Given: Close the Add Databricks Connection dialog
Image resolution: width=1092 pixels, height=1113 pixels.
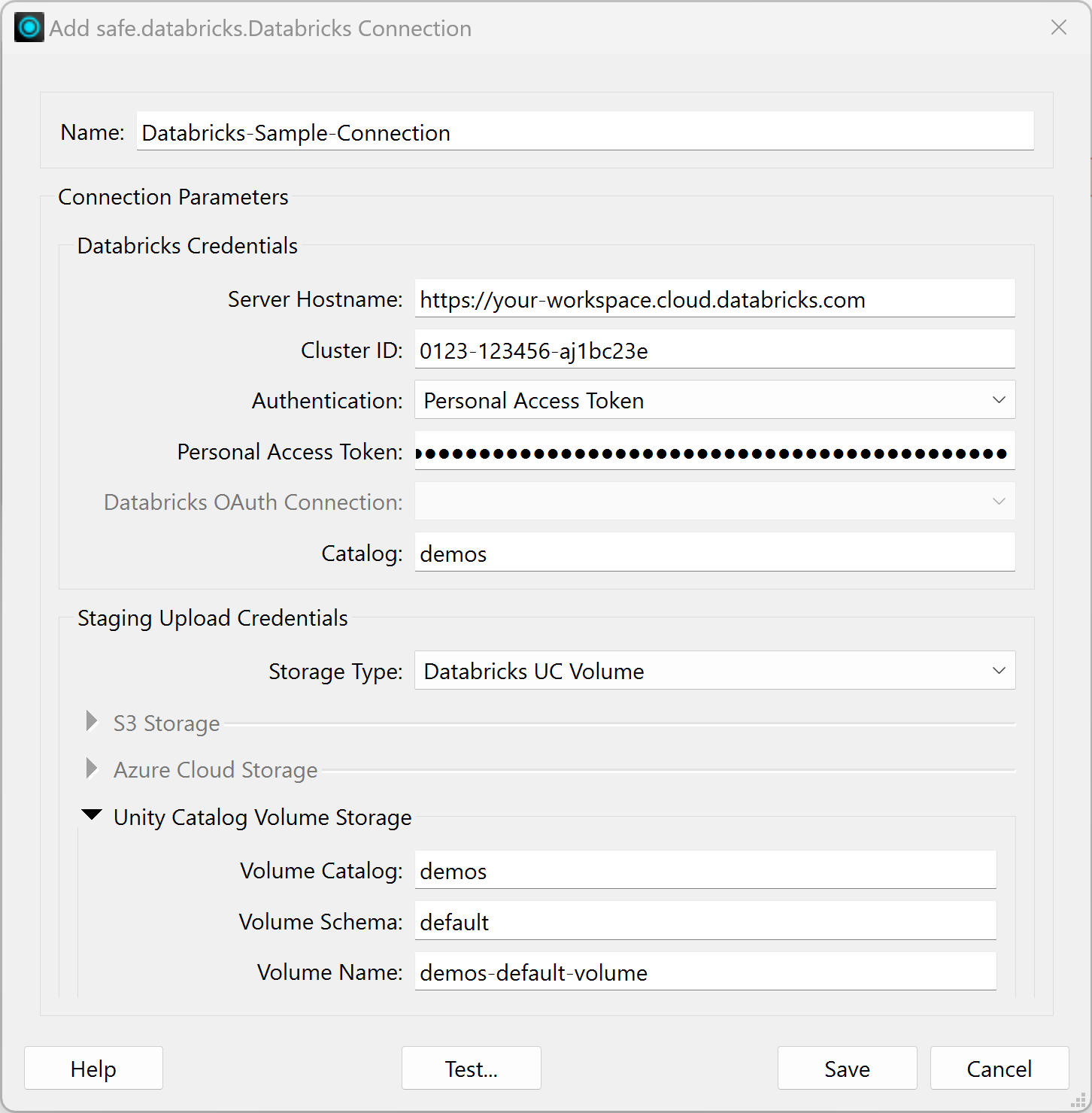Looking at the screenshot, I should coord(1059,28).
